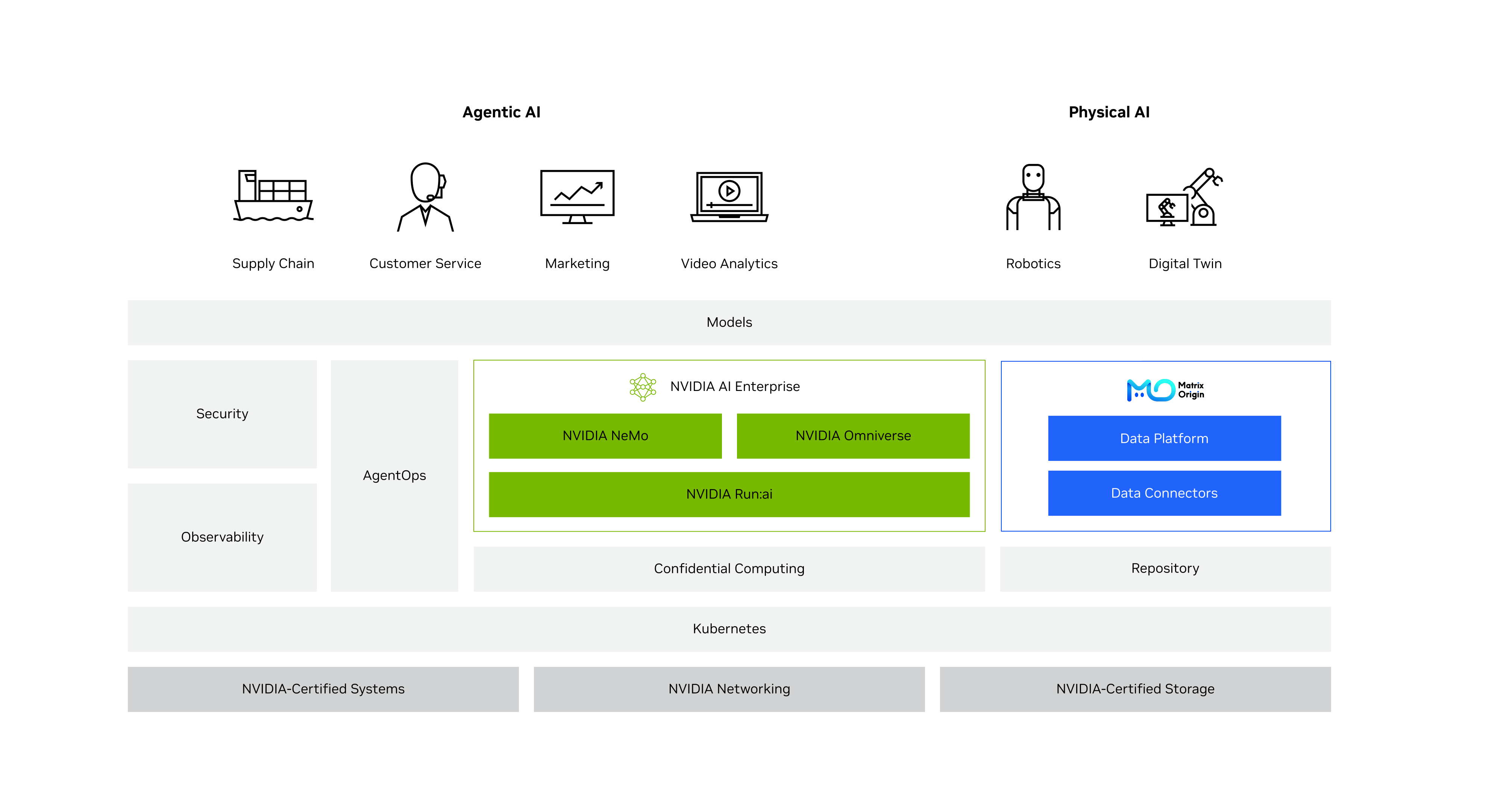Select the NVIDIA Omniverse block
Viewport: 1489px width, 812px height.
853,436
